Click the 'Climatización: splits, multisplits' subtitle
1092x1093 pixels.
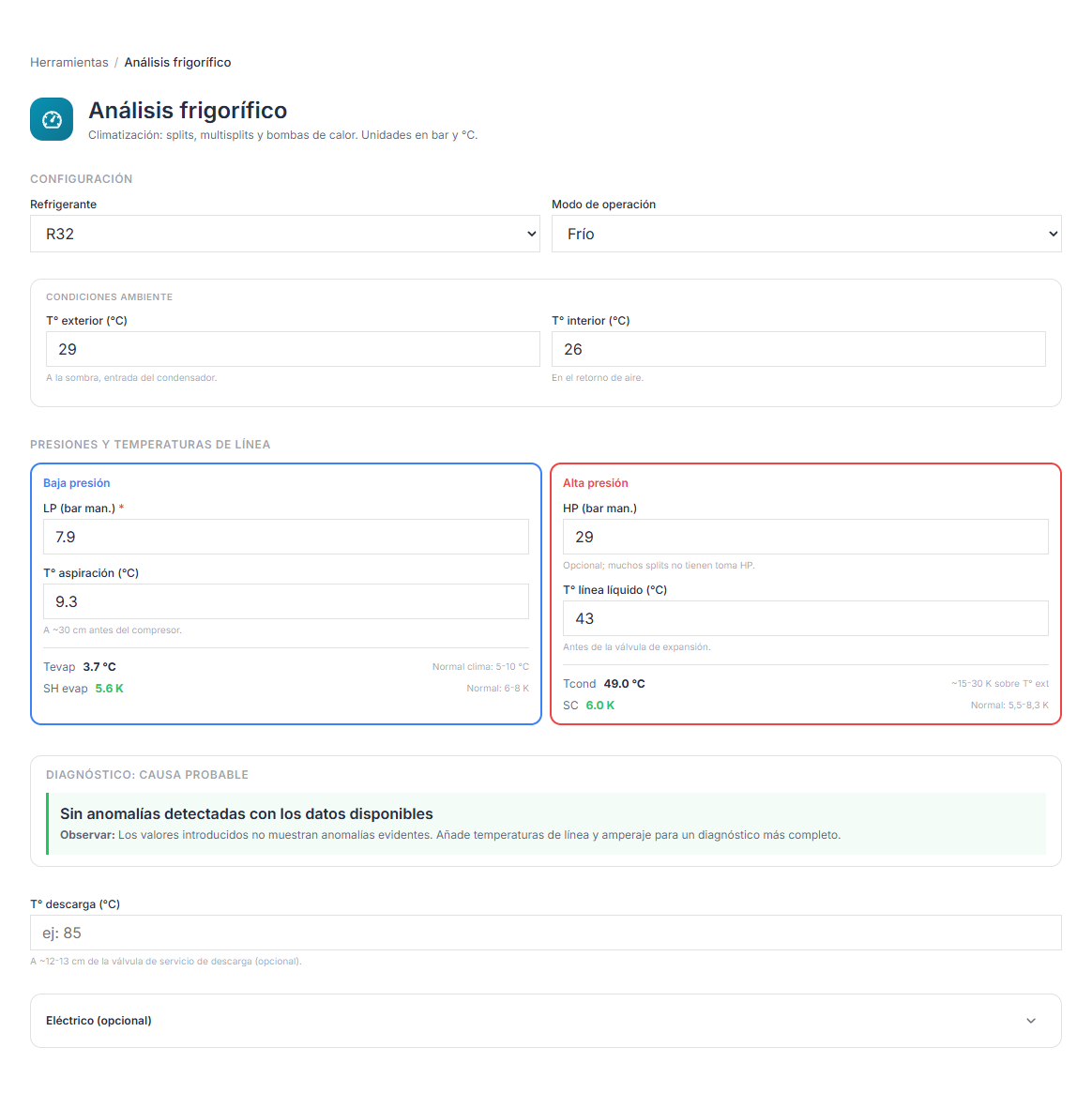tap(283, 135)
